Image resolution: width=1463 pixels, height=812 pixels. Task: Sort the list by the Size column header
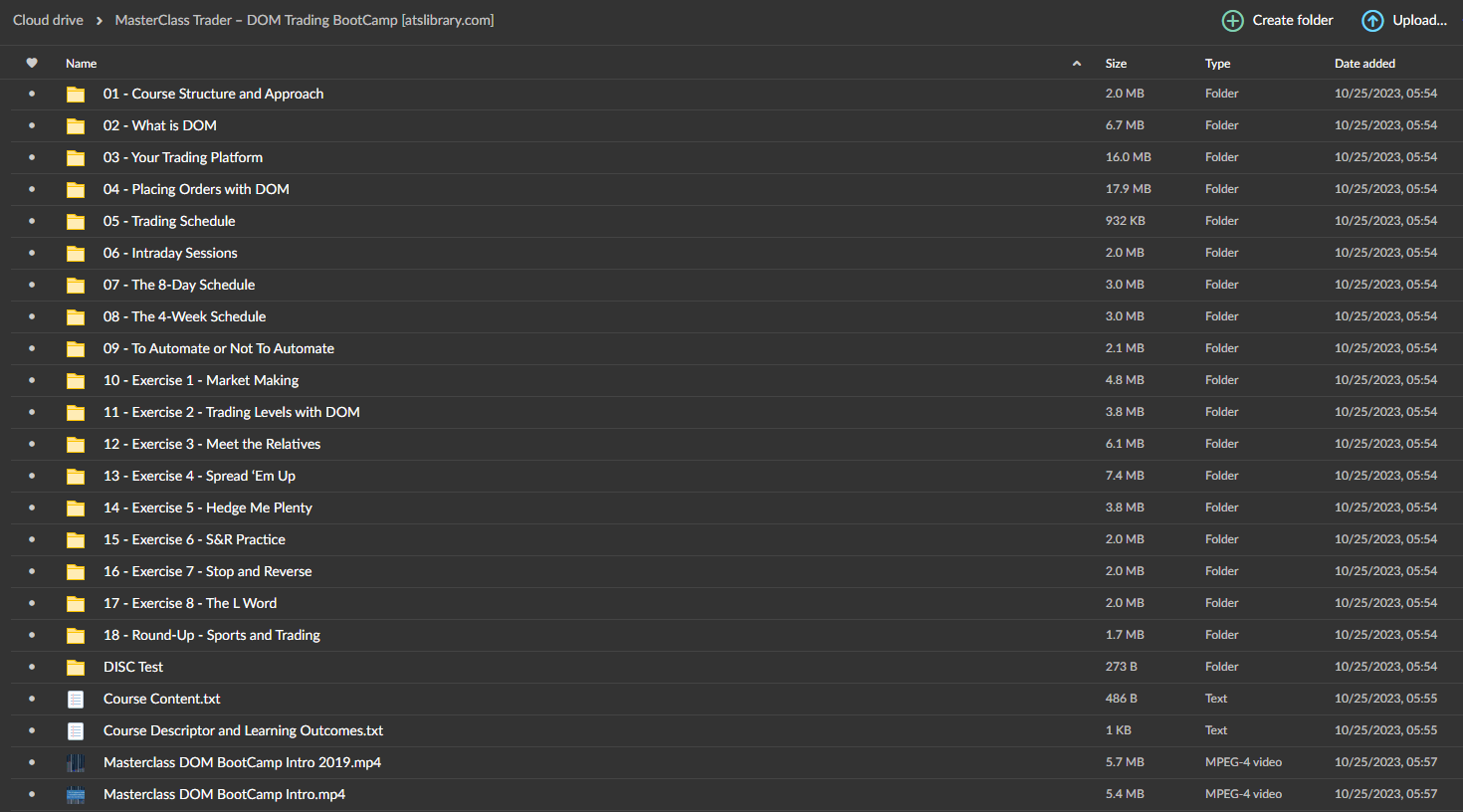click(x=1116, y=64)
